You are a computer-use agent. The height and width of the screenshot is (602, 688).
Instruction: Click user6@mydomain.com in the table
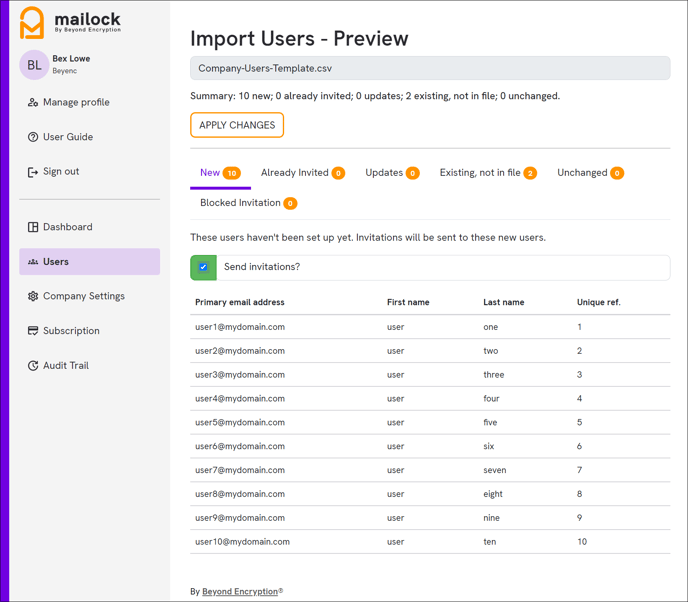(x=240, y=447)
